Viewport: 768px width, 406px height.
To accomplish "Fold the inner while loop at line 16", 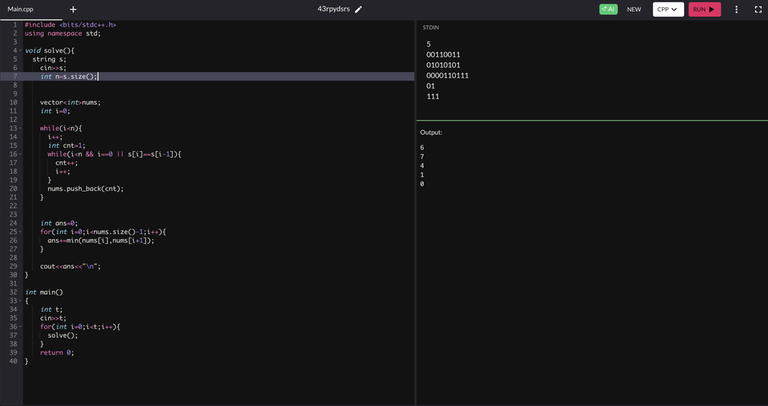I will tap(20, 154).
